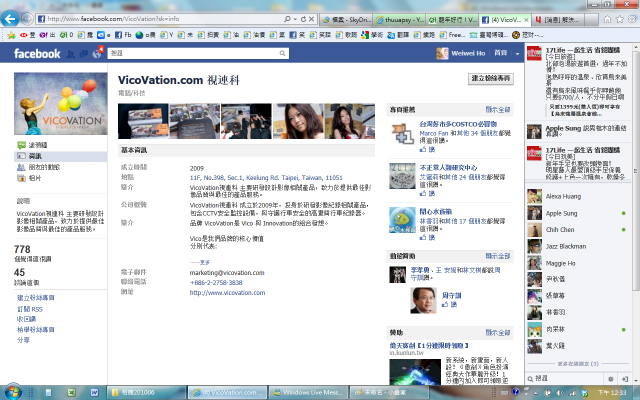Viewport: 640px width, 400px height.
Task: Click the marketing@vicovation.com email text
Action: [x=227, y=273]
